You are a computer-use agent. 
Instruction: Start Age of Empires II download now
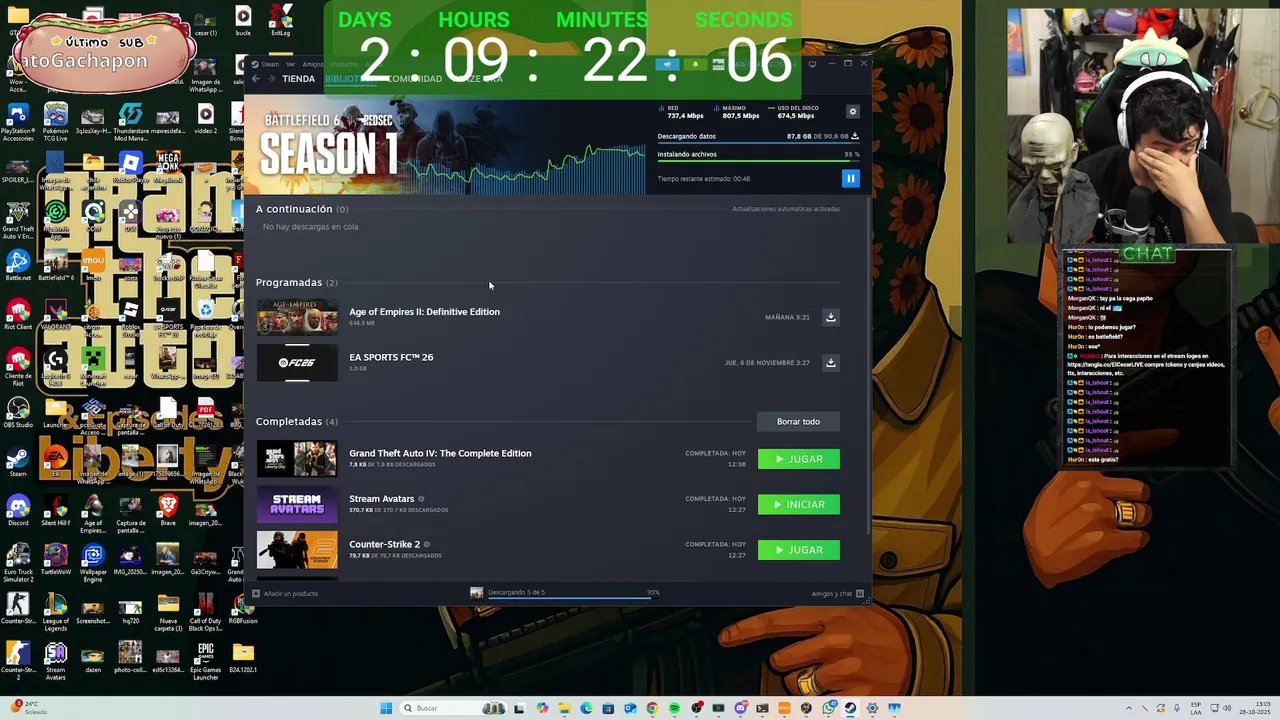830,317
